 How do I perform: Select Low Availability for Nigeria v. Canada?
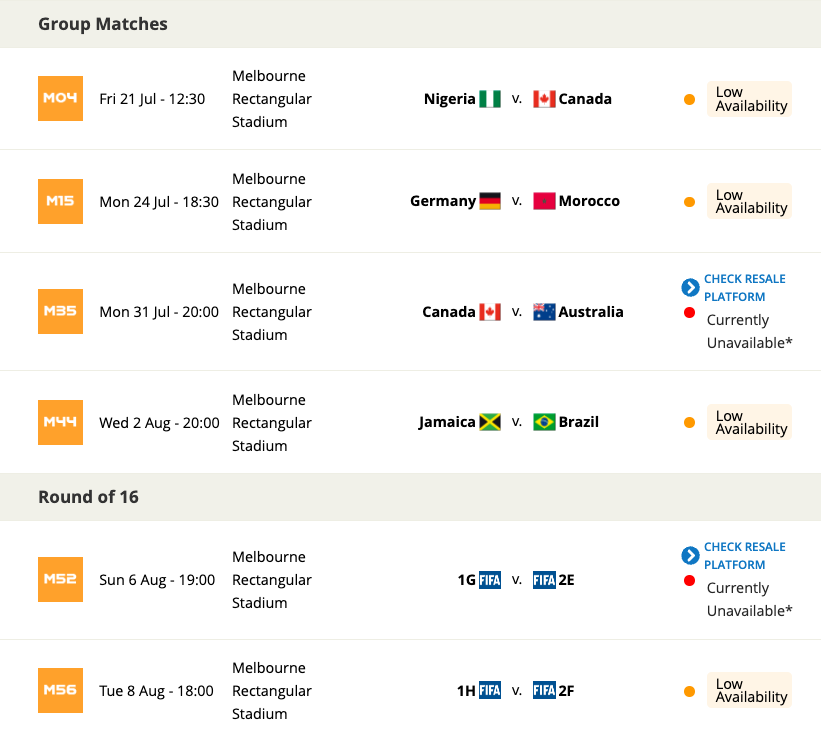click(x=749, y=99)
